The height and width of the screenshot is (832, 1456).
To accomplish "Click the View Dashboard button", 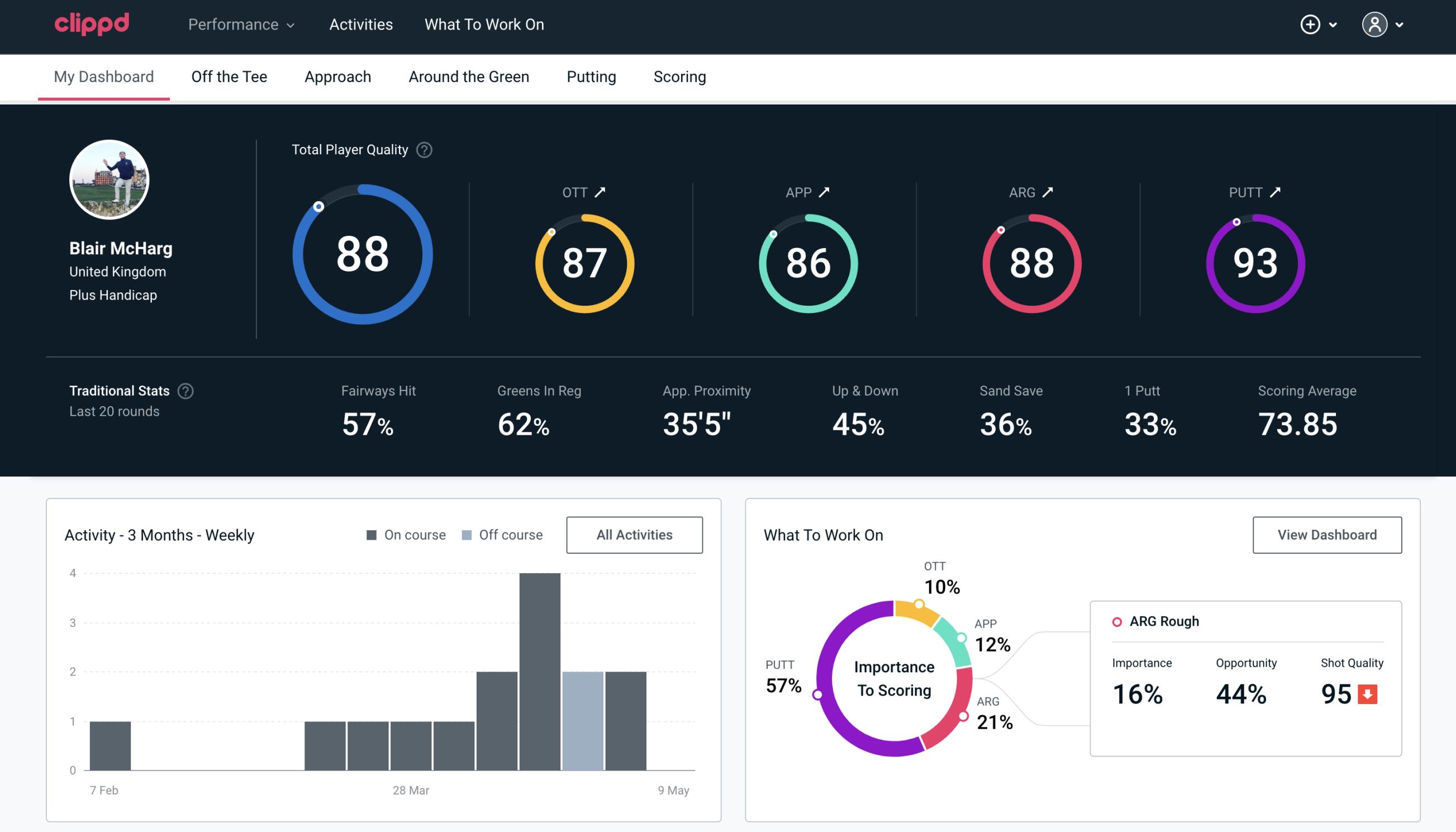I will click(1326, 534).
